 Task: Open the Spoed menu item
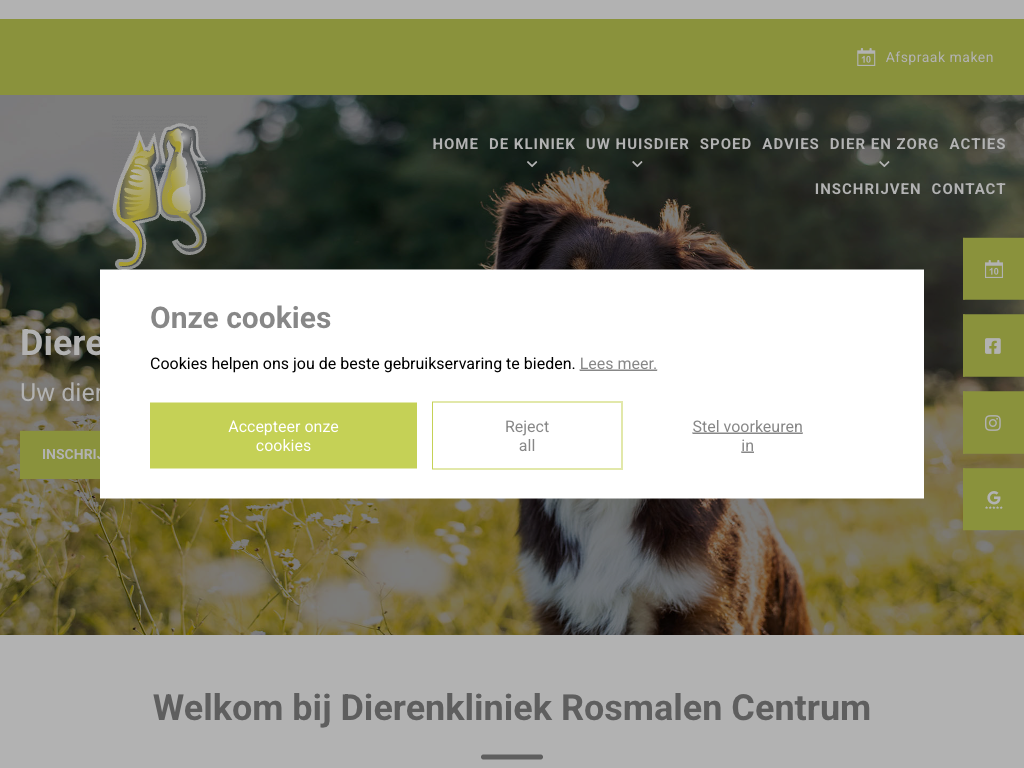726,144
